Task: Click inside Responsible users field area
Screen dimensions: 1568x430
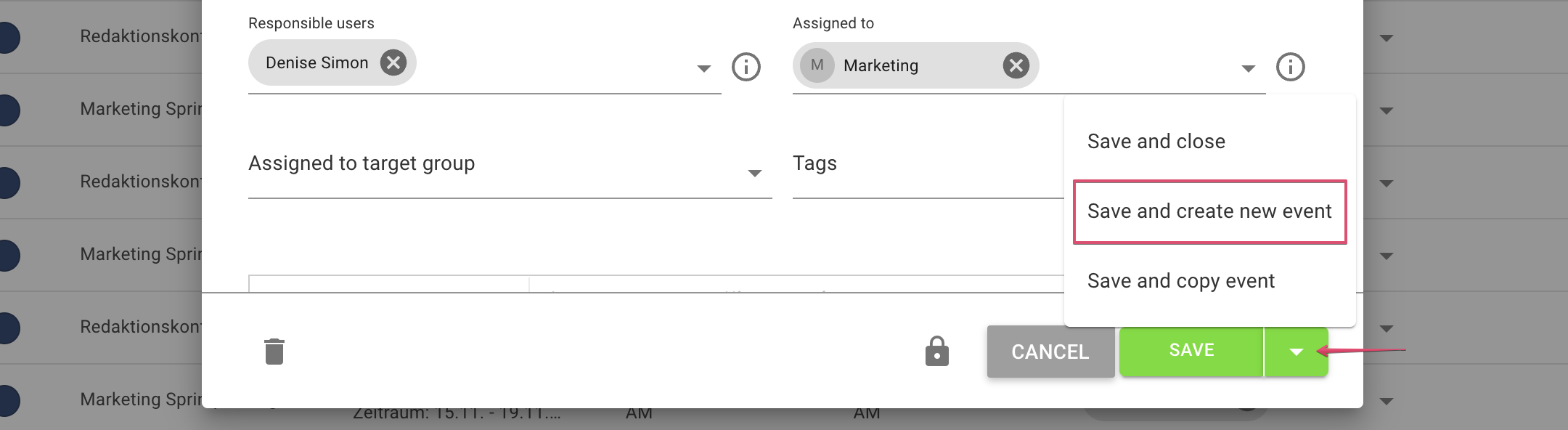Action: pyautogui.click(x=484, y=65)
